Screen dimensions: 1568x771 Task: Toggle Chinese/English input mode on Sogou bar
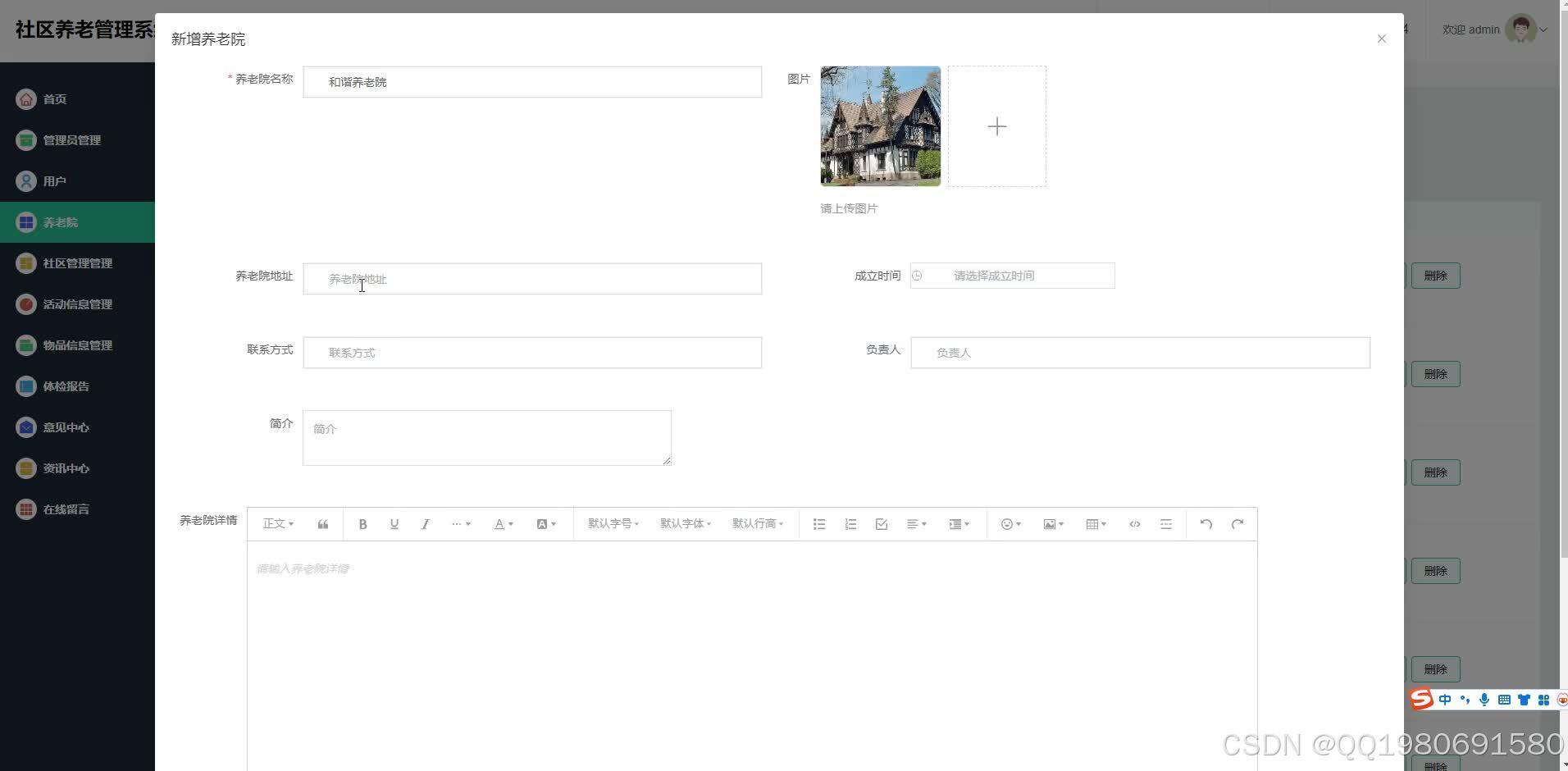click(x=1445, y=699)
